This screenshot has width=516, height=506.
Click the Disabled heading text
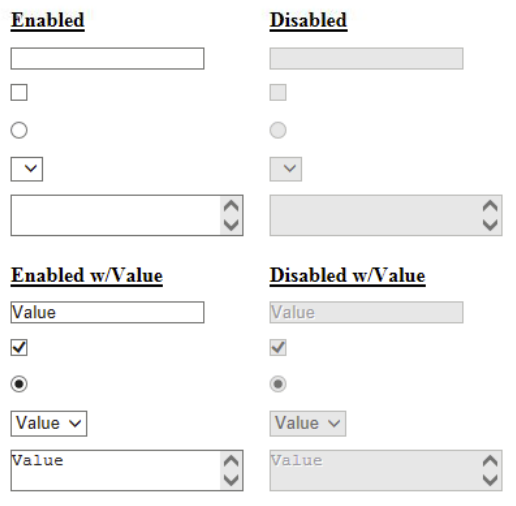pyautogui.click(x=308, y=20)
